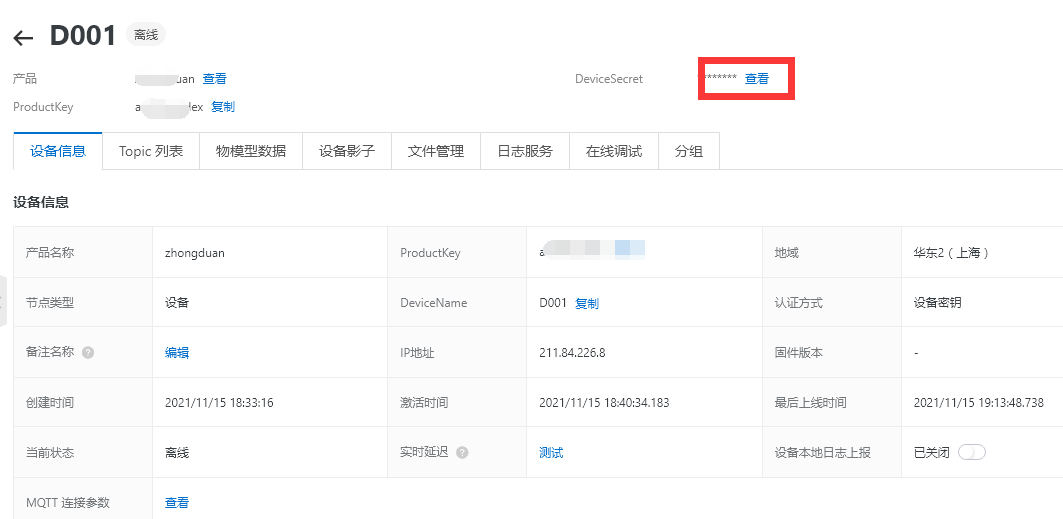Click the 激活时间 label cell
The height and width of the screenshot is (519, 1063).
click(457, 402)
